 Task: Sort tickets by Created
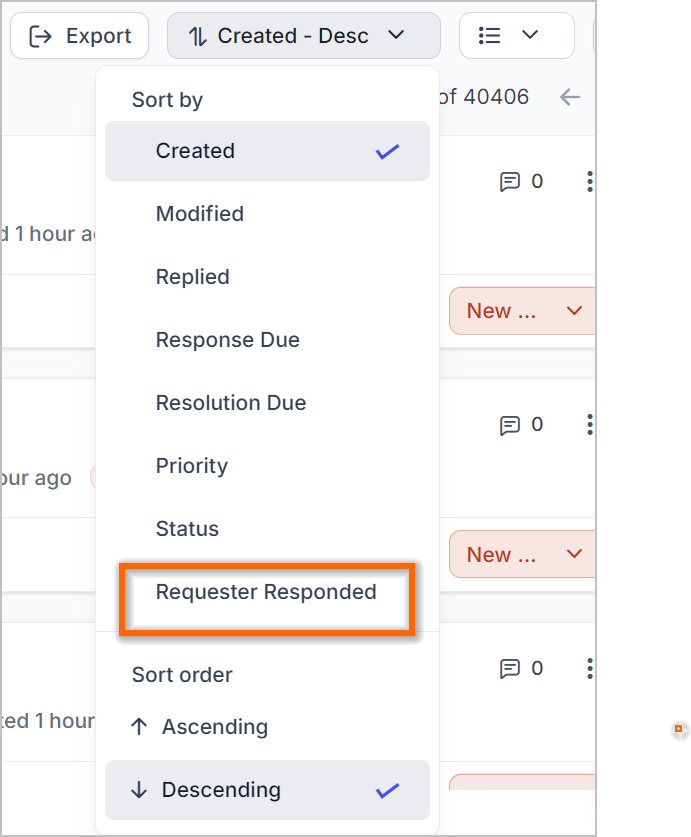(267, 151)
